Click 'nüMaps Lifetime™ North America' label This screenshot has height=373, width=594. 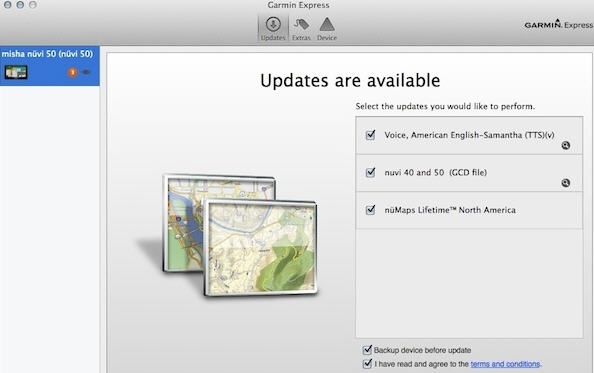point(450,210)
